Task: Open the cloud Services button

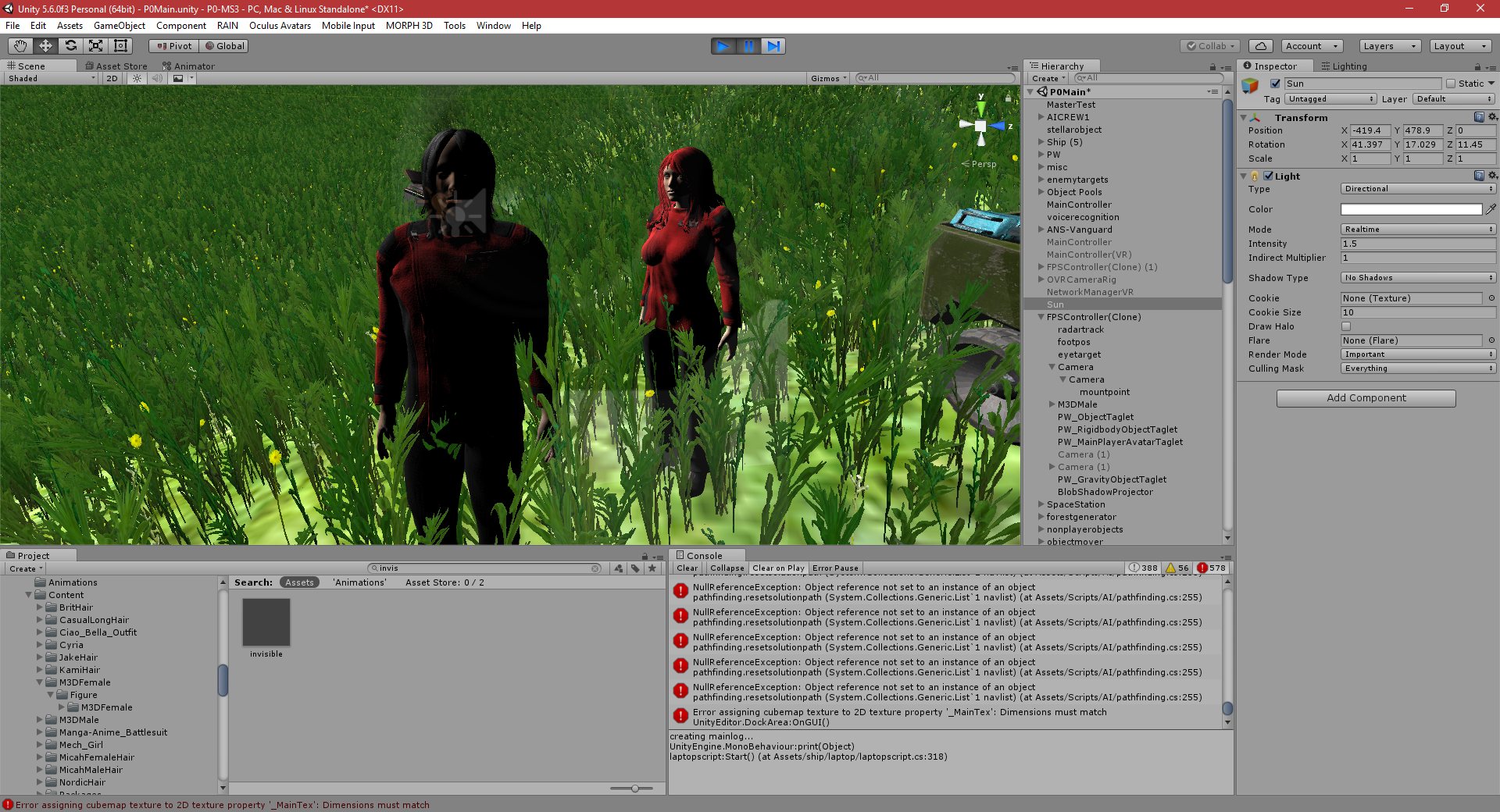Action: [x=1261, y=46]
